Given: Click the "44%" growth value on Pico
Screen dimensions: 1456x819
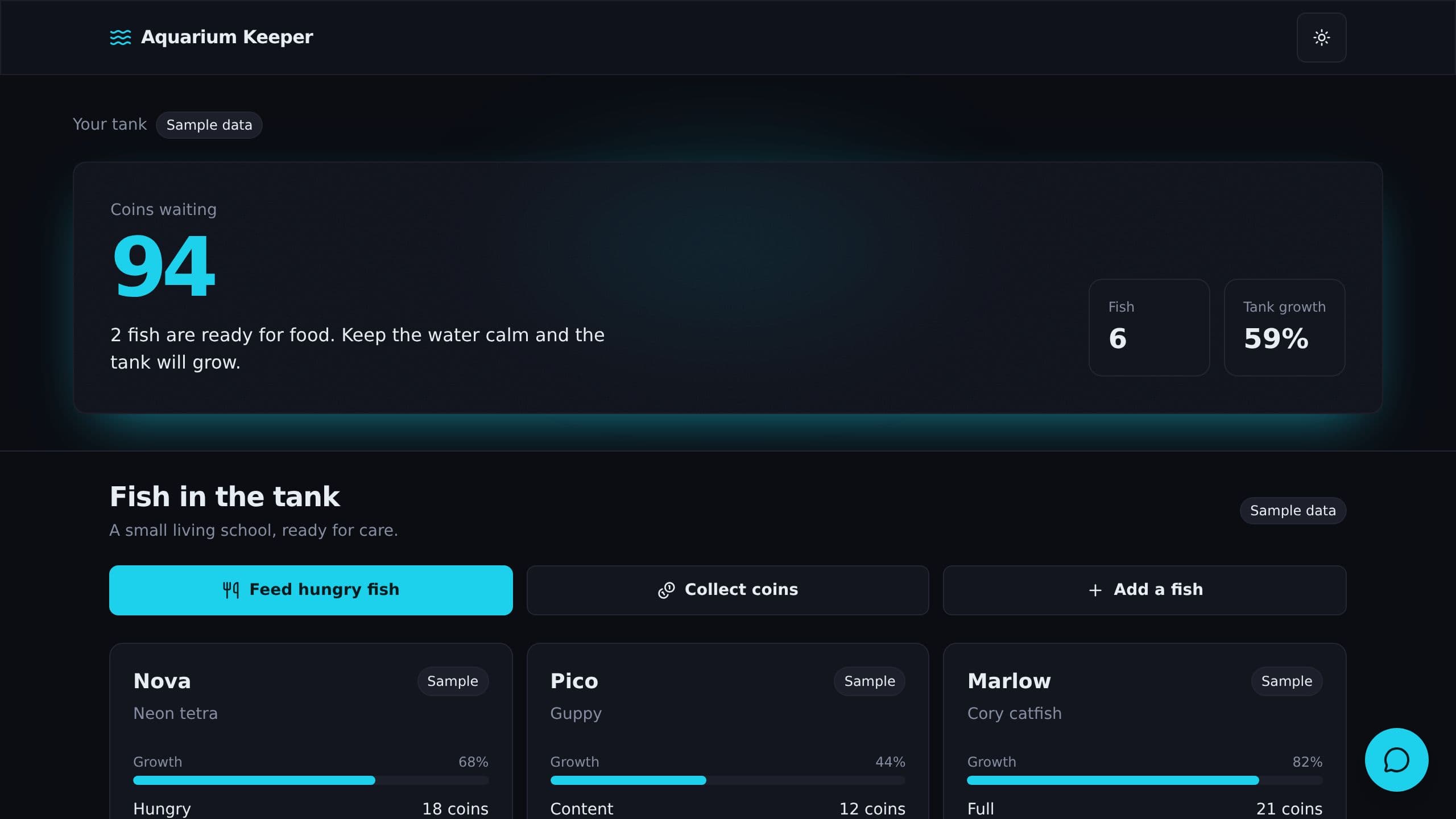Looking at the screenshot, I should [x=890, y=762].
